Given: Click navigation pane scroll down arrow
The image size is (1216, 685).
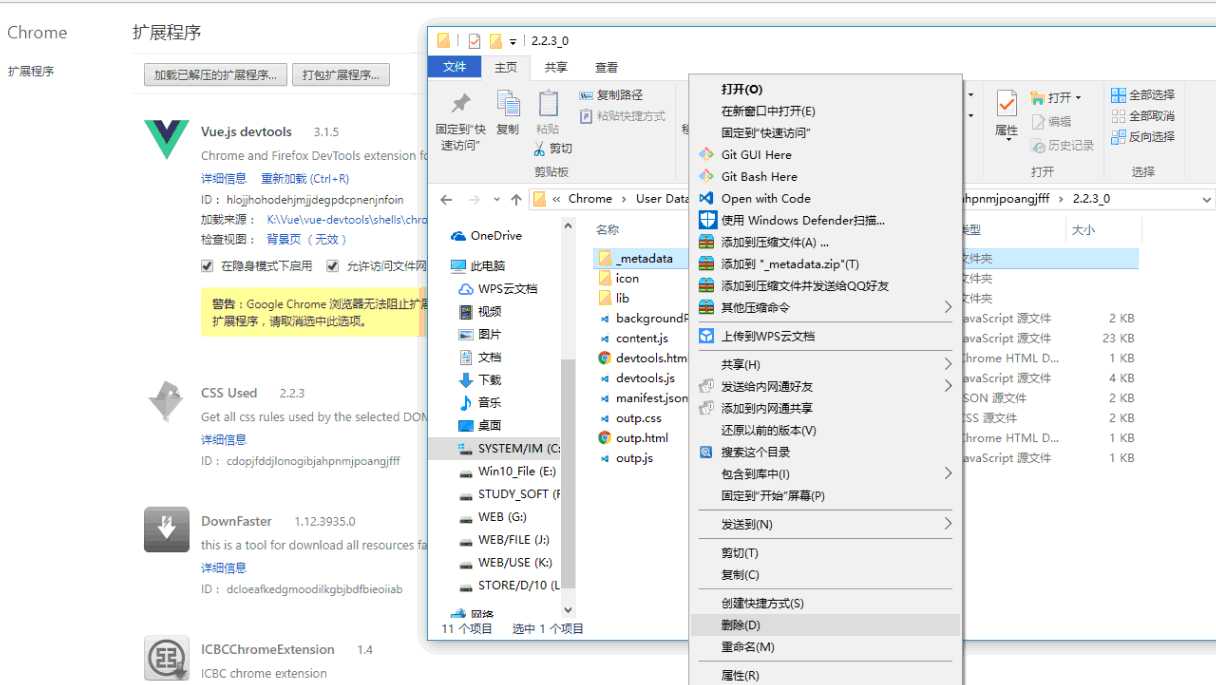Looking at the screenshot, I should [568, 609].
